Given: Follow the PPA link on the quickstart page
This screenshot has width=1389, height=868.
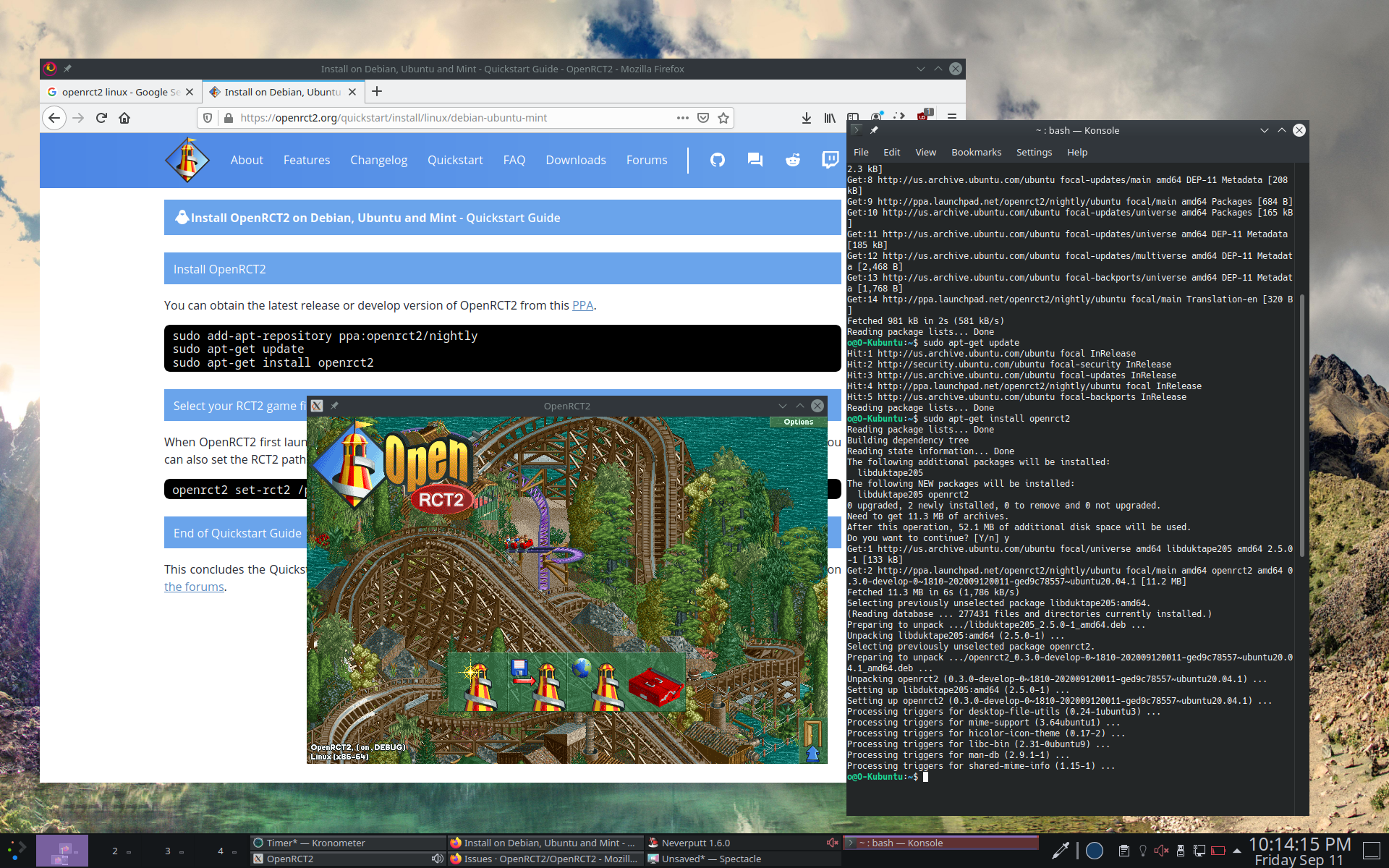Looking at the screenshot, I should [x=582, y=305].
